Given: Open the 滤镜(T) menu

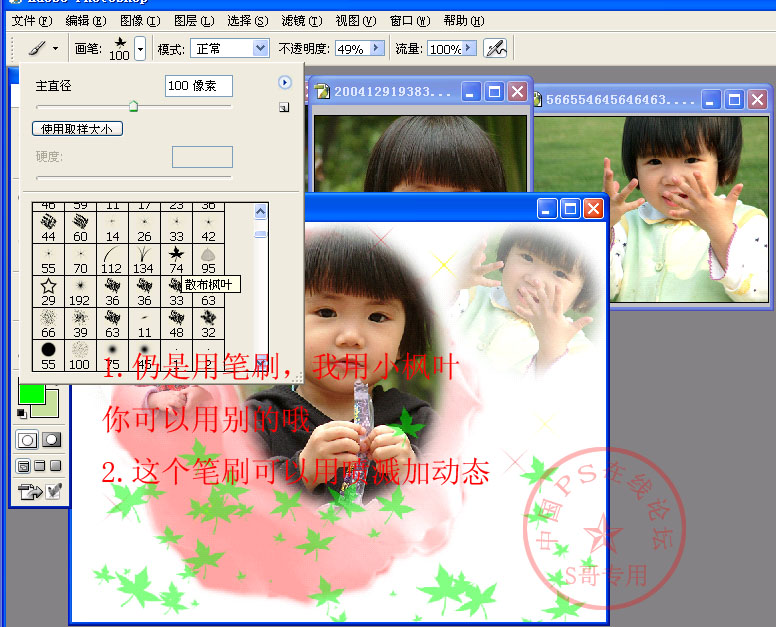Looking at the screenshot, I should coord(302,21).
